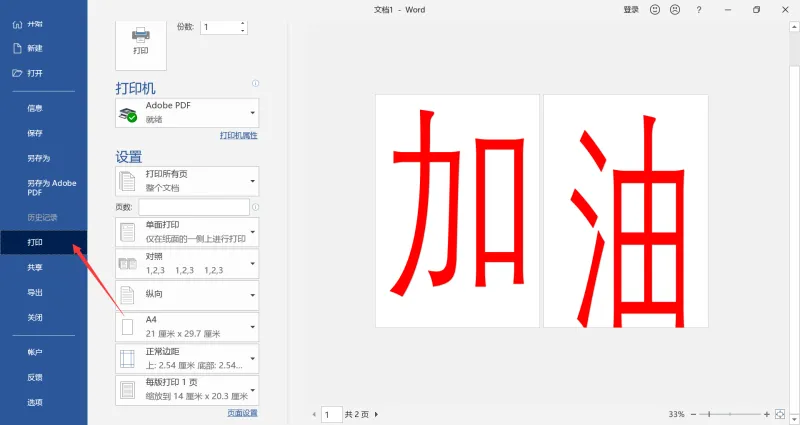
Task: Increase copies count with up stepper
Action: [243, 23]
